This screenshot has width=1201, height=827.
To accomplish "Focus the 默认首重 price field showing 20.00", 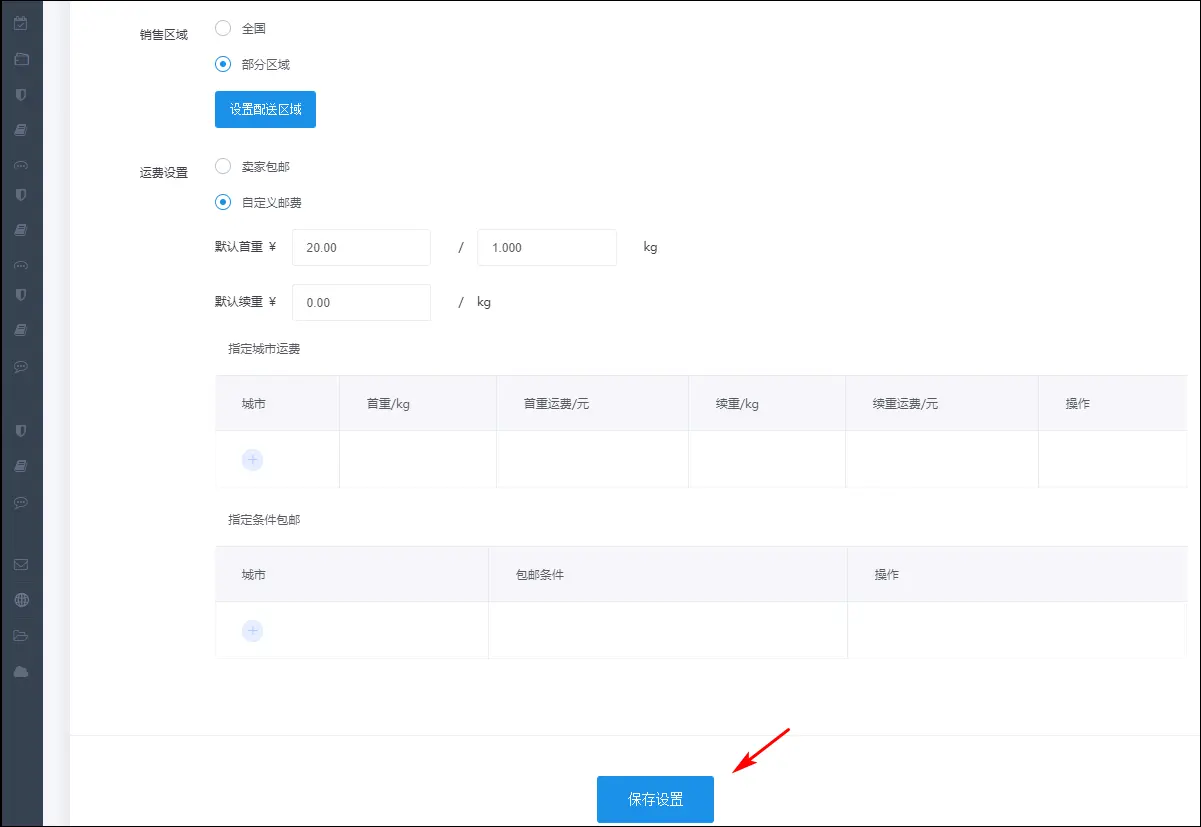I will (361, 247).
